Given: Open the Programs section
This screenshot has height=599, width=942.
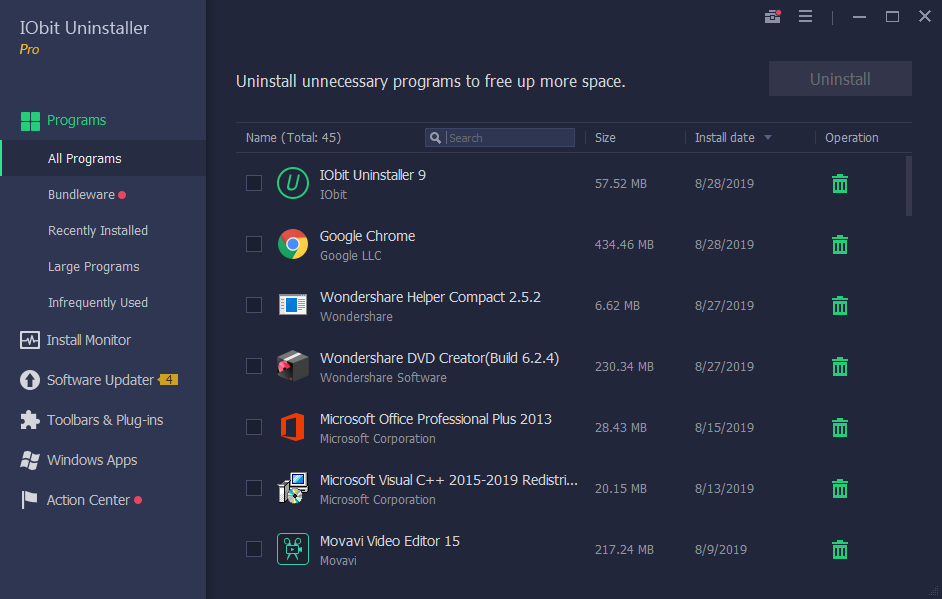Looking at the screenshot, I should click(76, 120).
